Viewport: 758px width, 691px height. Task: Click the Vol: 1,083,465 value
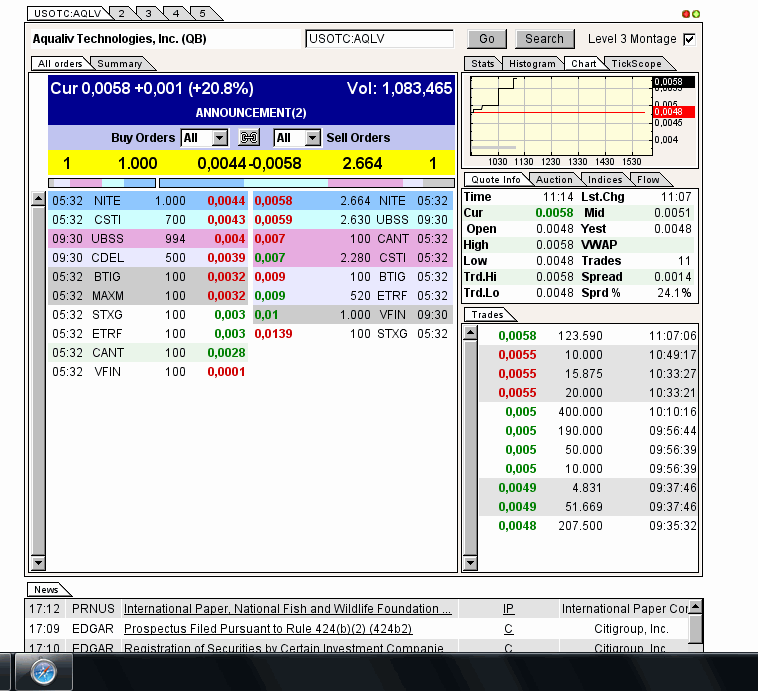399,88
